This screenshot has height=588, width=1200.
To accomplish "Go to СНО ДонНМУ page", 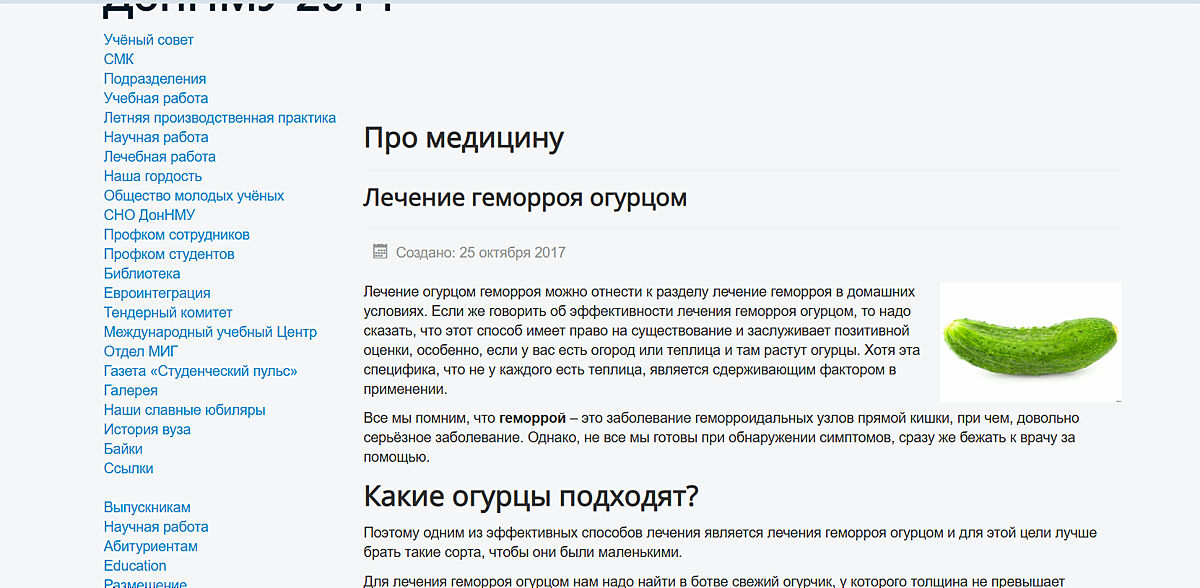I will (x=150, y=215).
